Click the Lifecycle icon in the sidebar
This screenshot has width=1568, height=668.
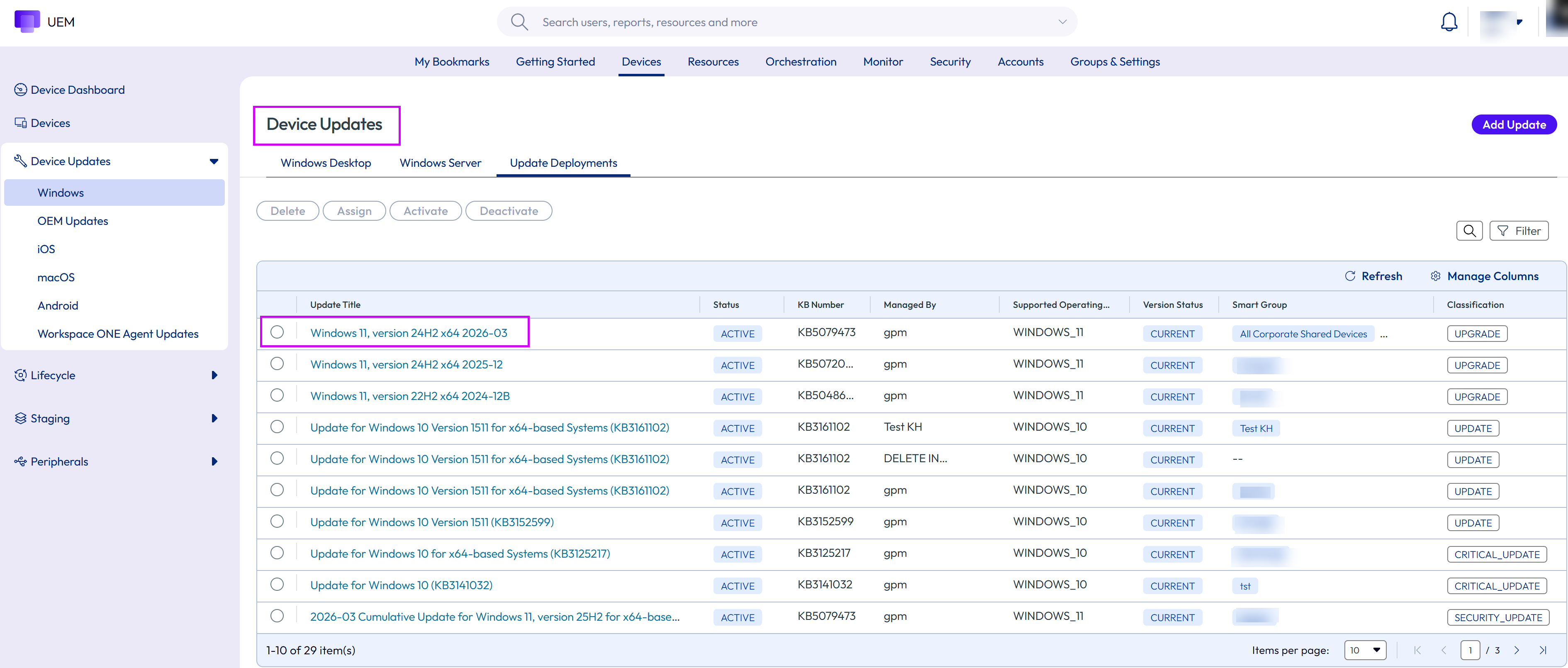click(x=20, y=375)
